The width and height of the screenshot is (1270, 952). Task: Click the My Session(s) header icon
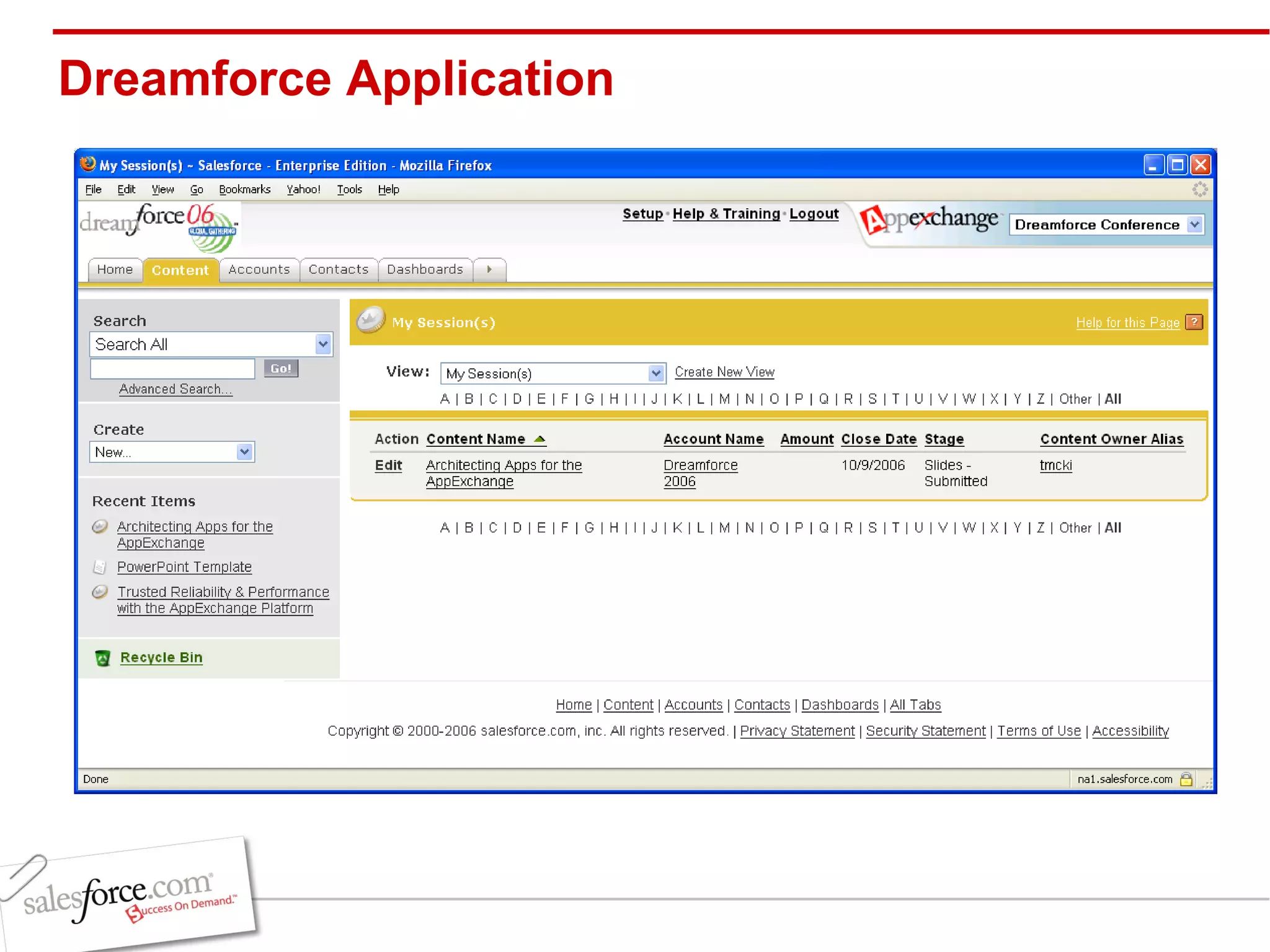(371, 320)
